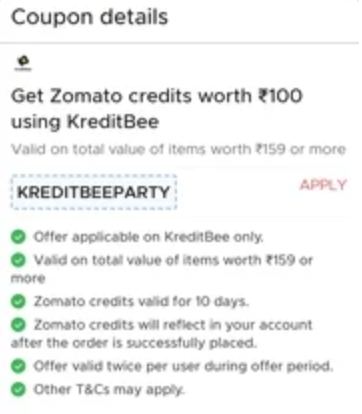
Task: Click Zomato credits will reflect in account text
Action: [x=173, y=325]
